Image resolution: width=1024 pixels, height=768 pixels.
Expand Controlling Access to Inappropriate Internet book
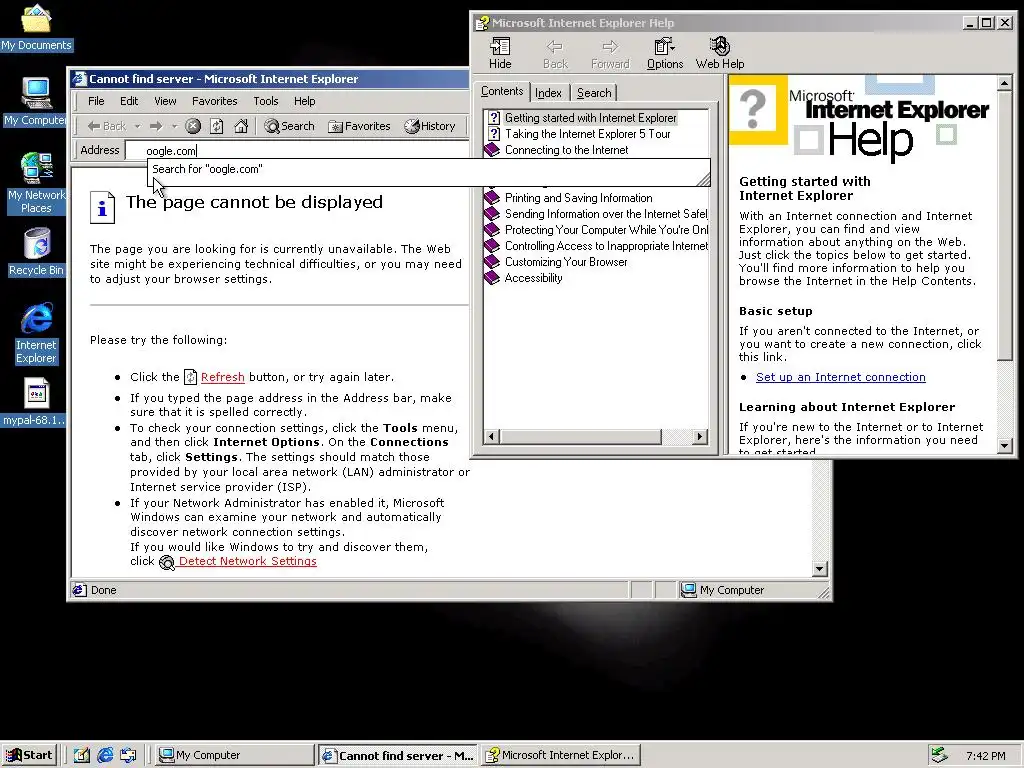(596, 246)
